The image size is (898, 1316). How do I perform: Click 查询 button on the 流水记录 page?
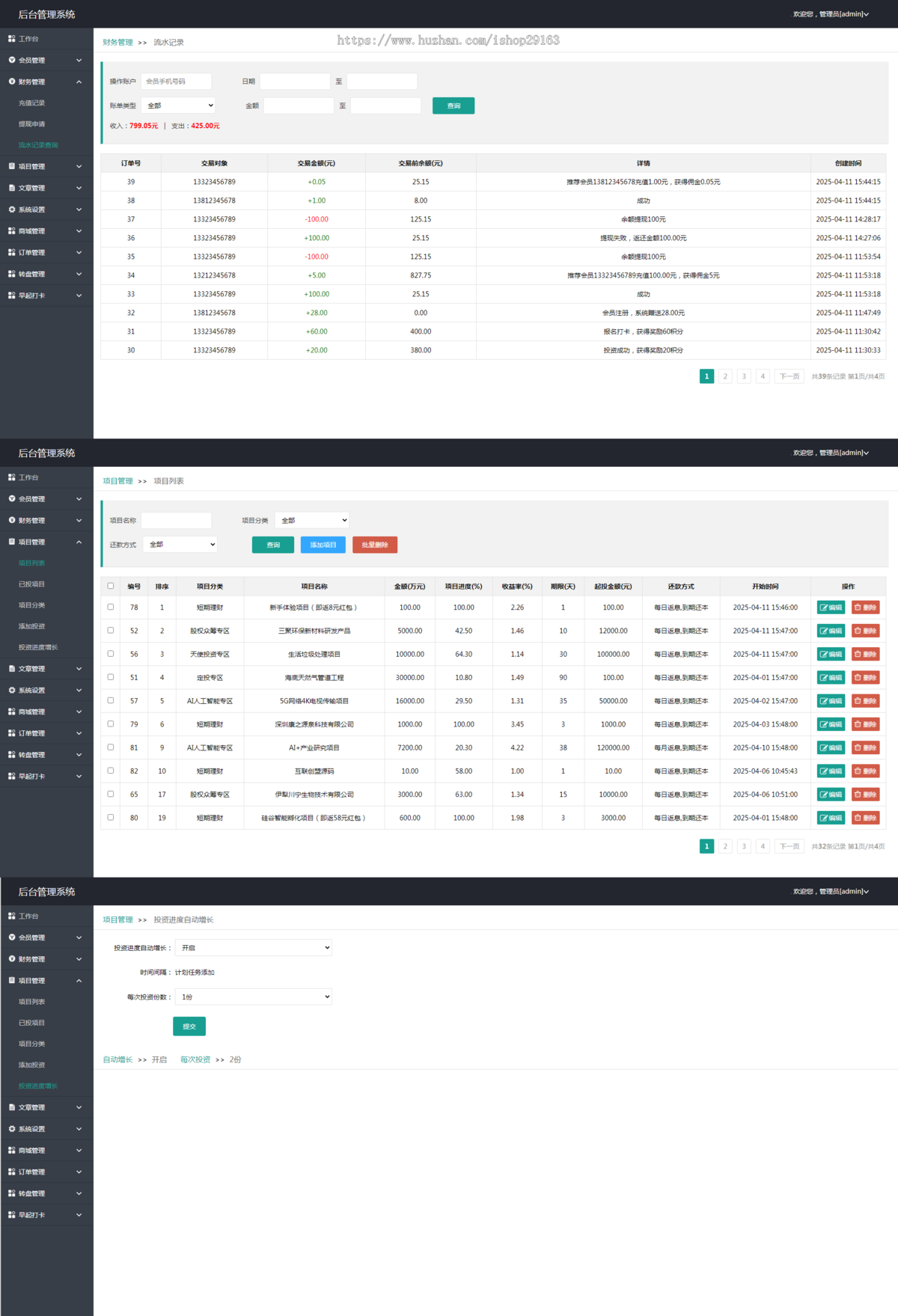[453, 105]
